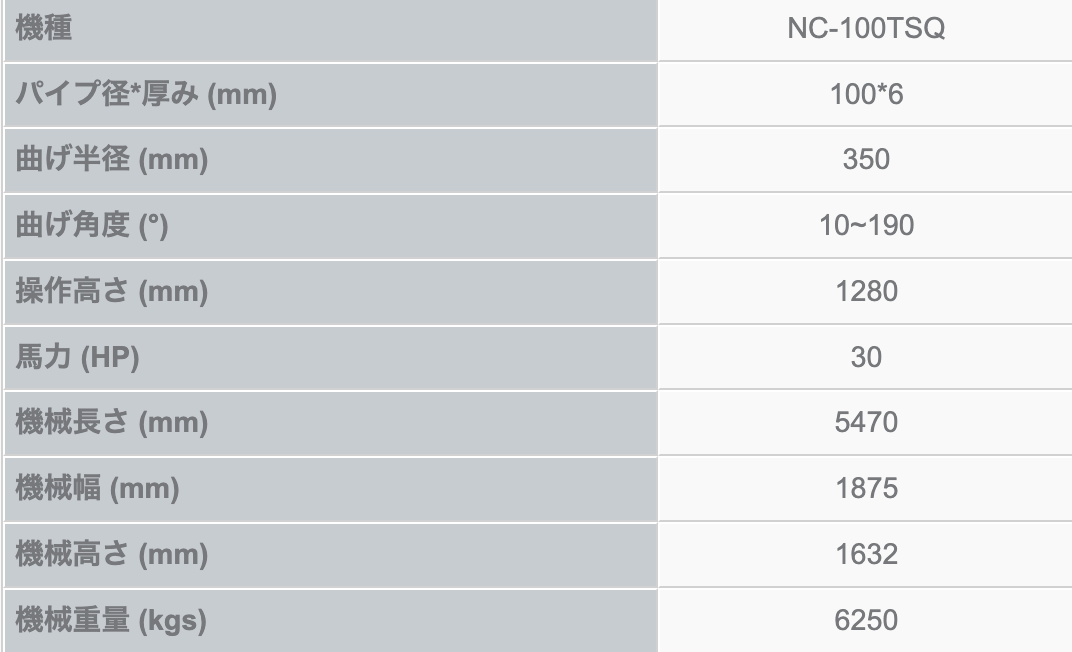Click the 曲げ半径 (mm) label
This screenshot has width=1072, height=652.
point(112,160)
